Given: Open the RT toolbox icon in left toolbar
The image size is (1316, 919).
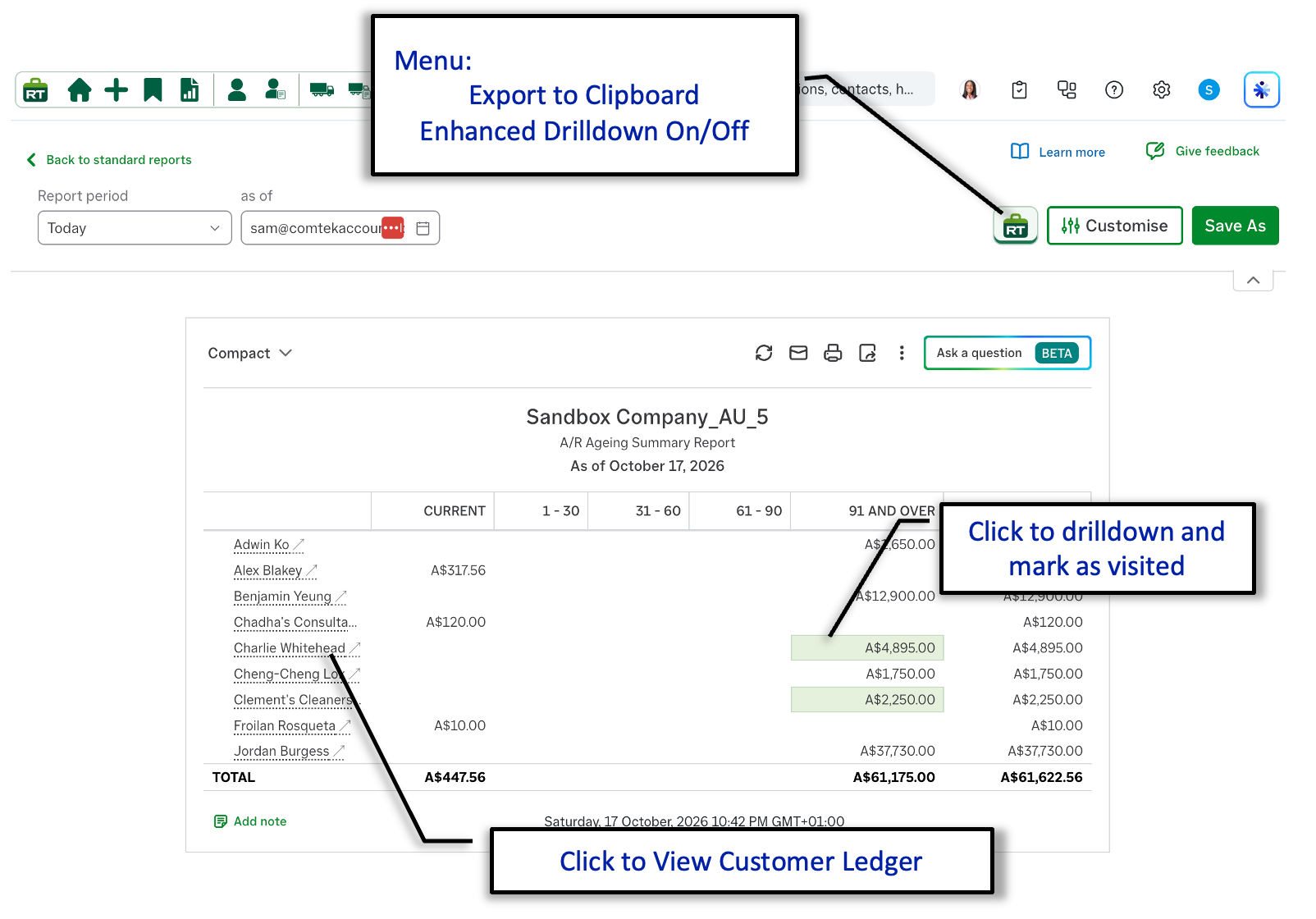Looking at the screenshot, I should point(35,89).
